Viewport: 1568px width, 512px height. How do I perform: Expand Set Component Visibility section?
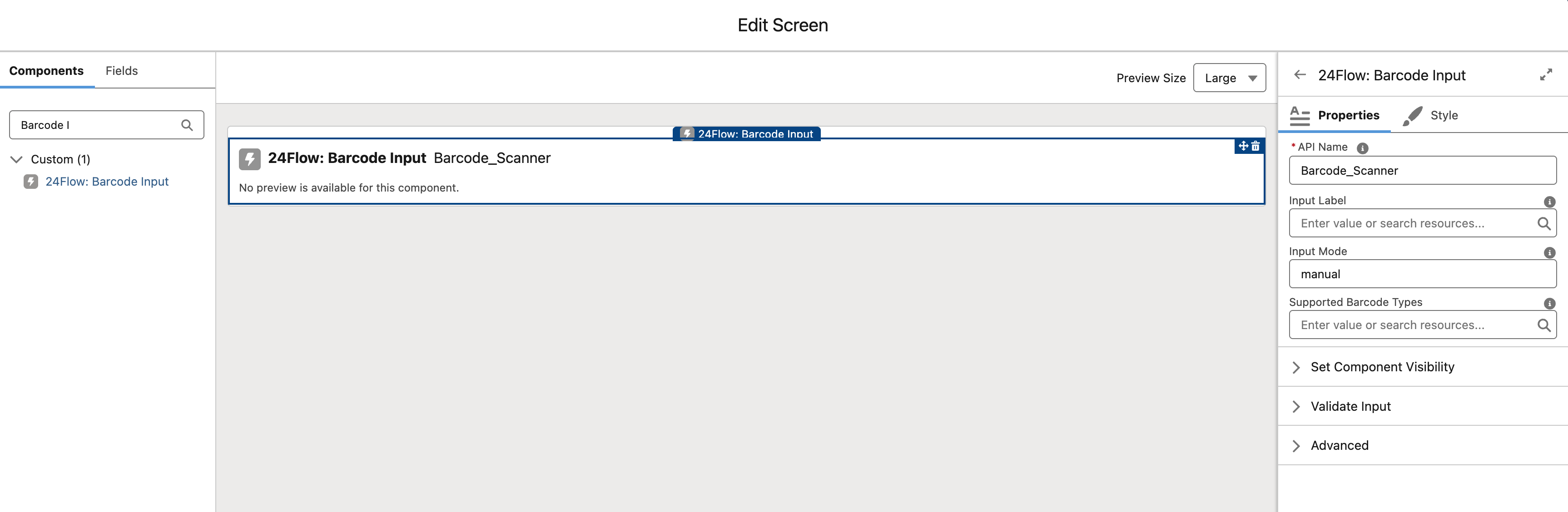tap(1423, 367)
